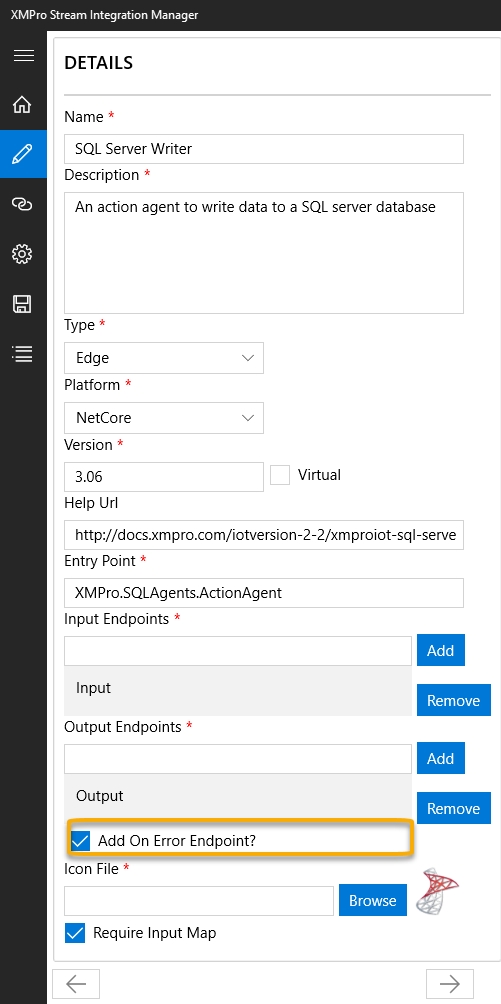This screenshot has height=1004, width=501.
Task: Focus the Version field showing 3.06
Action: [x=164, y=477]
